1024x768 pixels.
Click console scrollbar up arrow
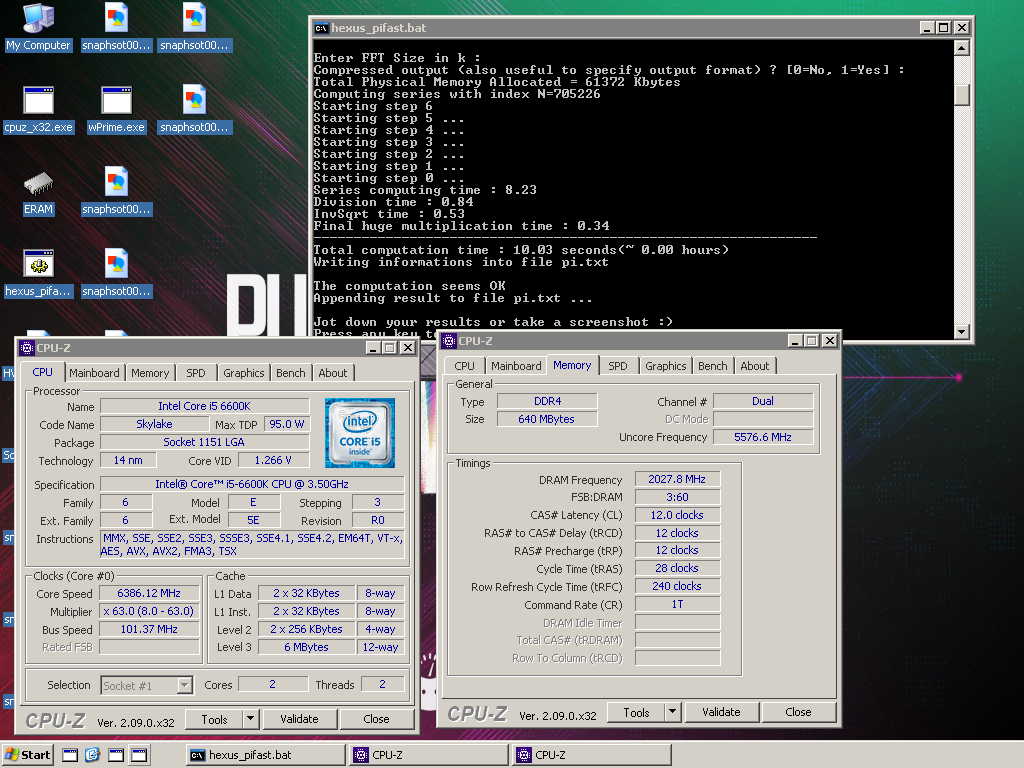tap(961, 48)
